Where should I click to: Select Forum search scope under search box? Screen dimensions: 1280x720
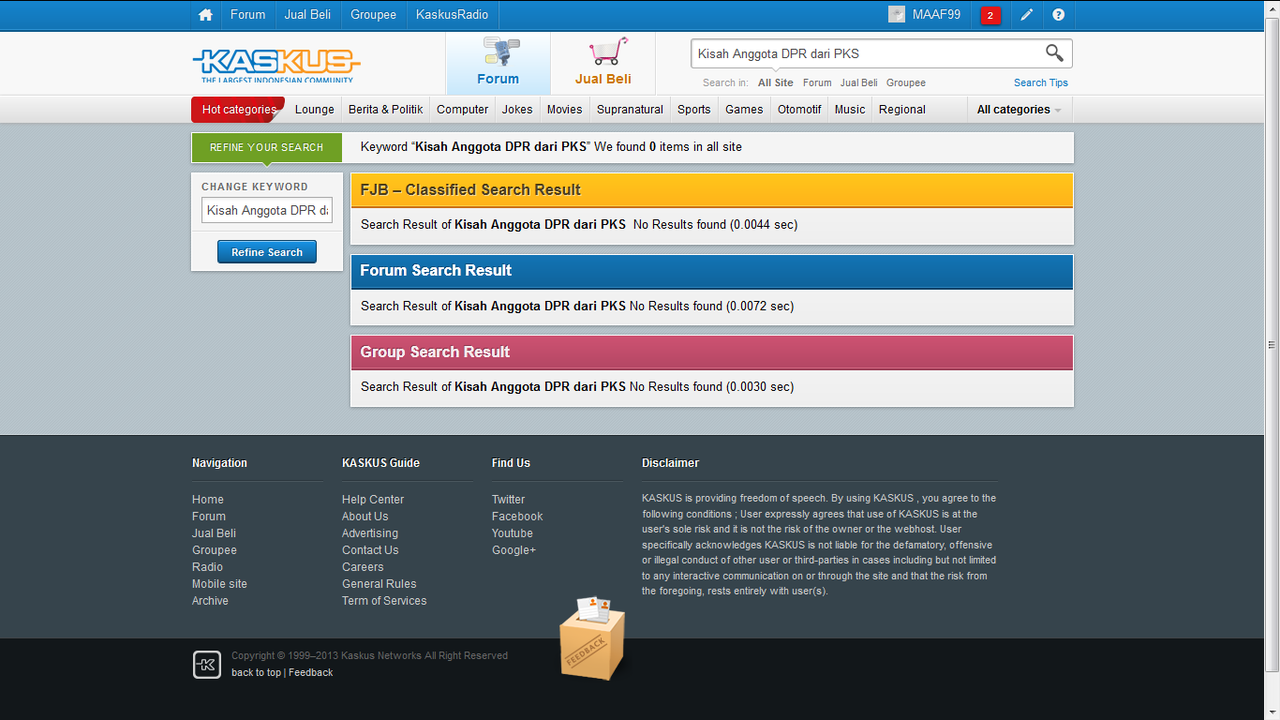coord(817,83)
